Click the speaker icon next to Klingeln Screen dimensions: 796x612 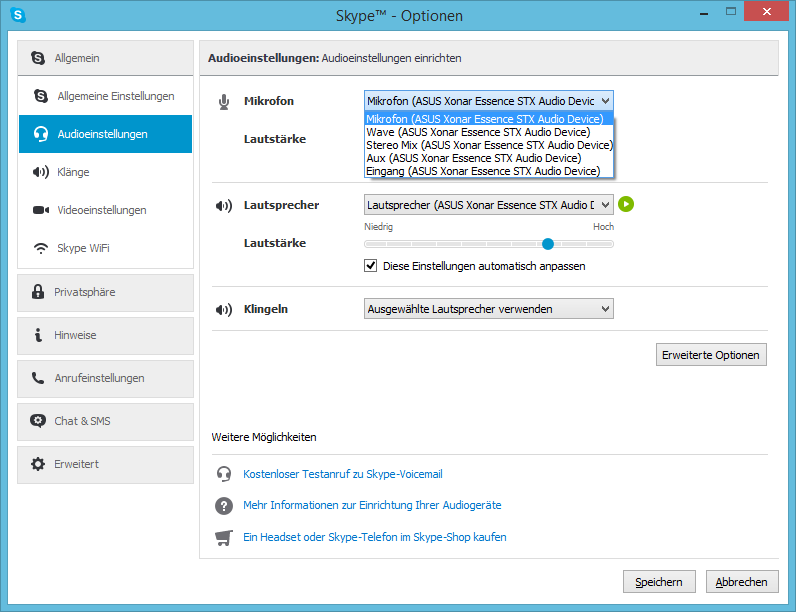224,310
